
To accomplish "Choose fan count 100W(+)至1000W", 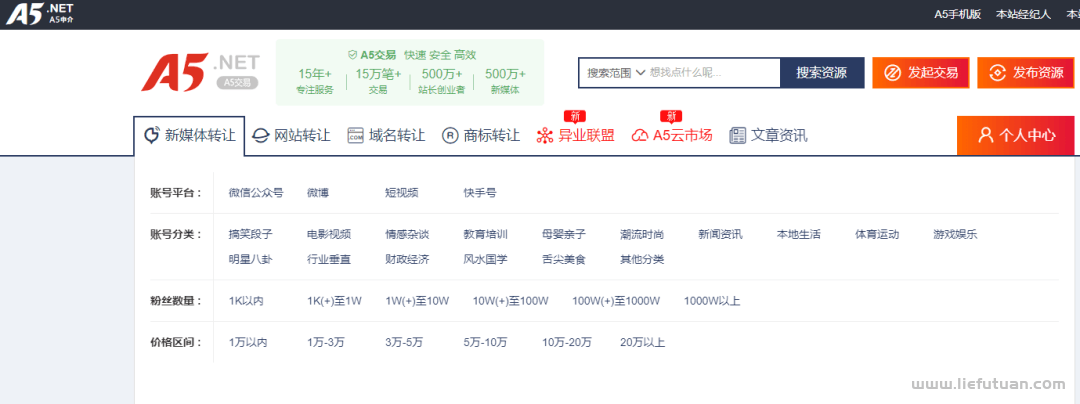I will [x=616, y=301].
